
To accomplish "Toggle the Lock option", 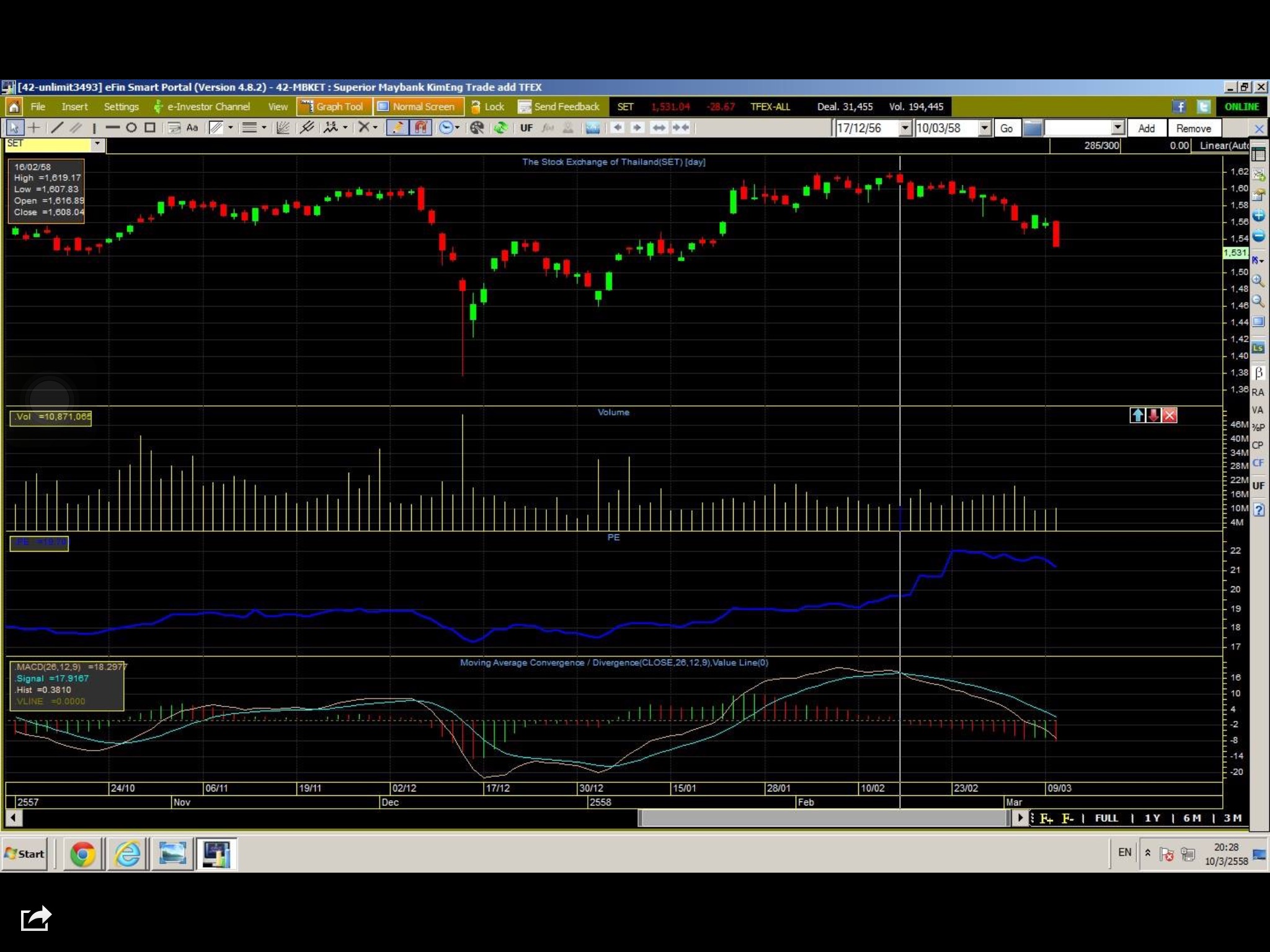I will pyautogui.click(x=487, y=107).
